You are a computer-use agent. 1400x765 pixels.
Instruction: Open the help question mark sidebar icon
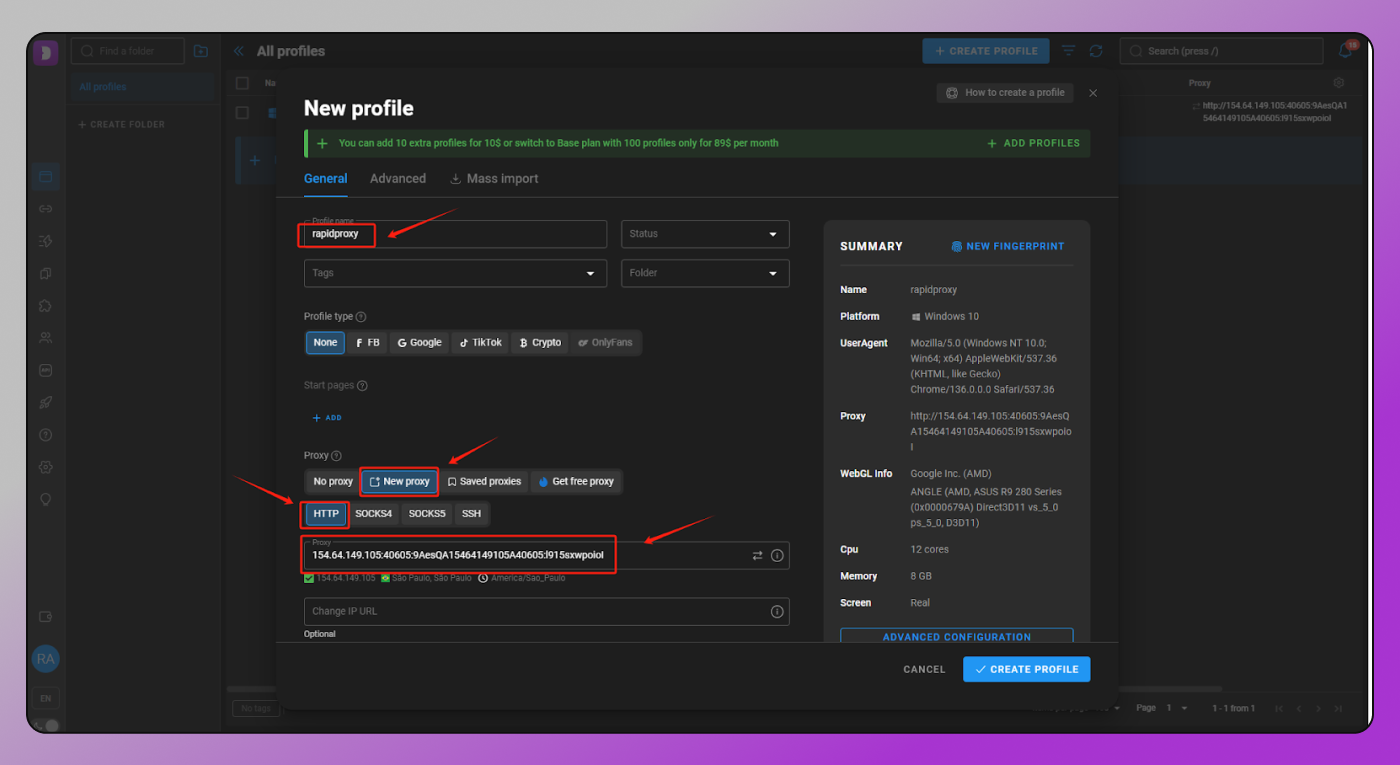[45, 435]
